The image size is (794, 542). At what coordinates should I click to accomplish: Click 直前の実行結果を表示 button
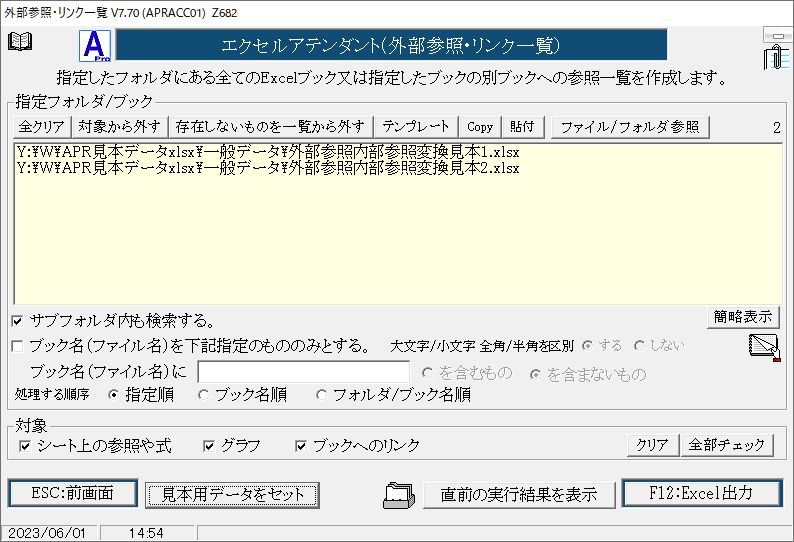[519, 495]
